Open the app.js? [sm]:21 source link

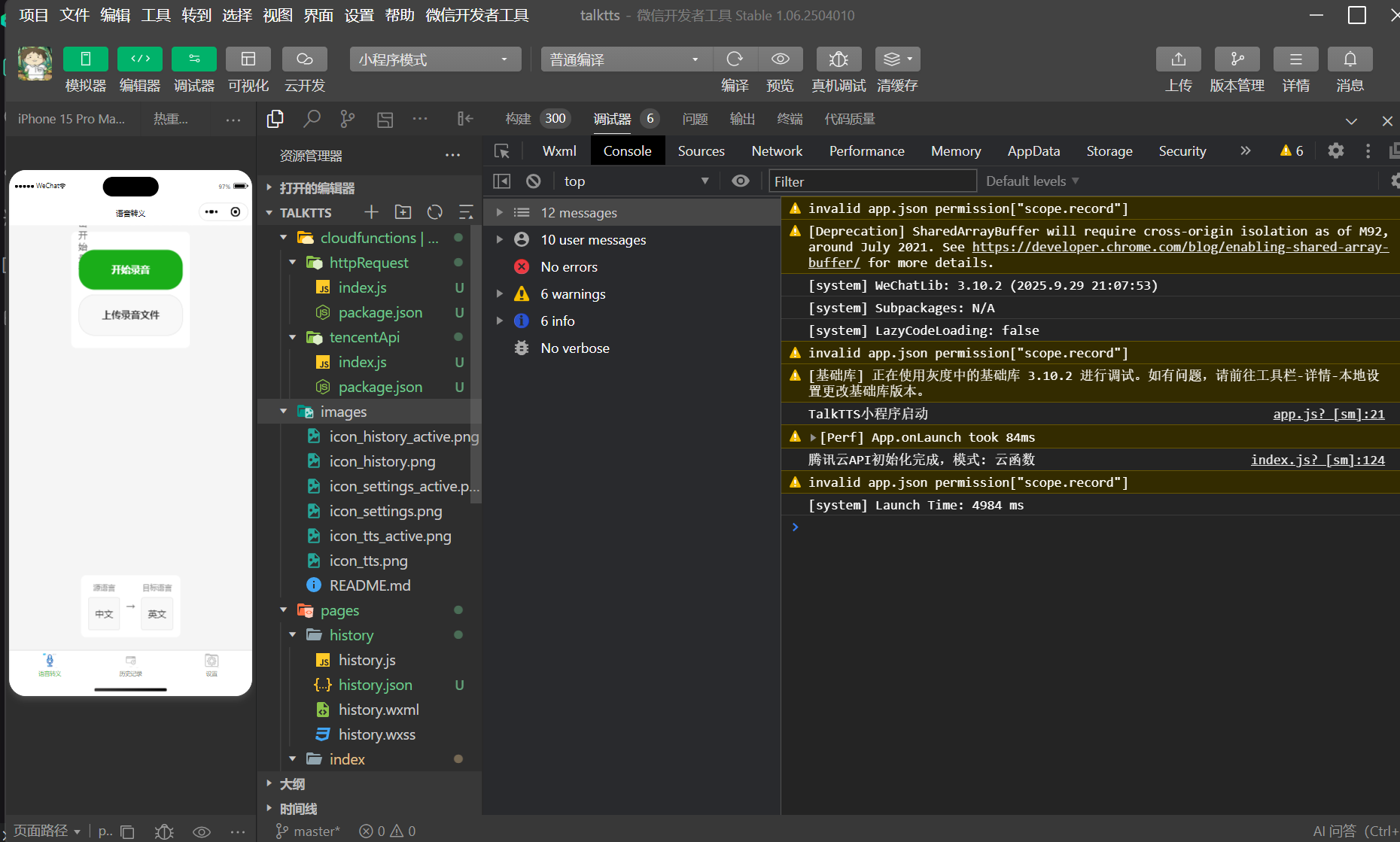tap(1328, 414)
